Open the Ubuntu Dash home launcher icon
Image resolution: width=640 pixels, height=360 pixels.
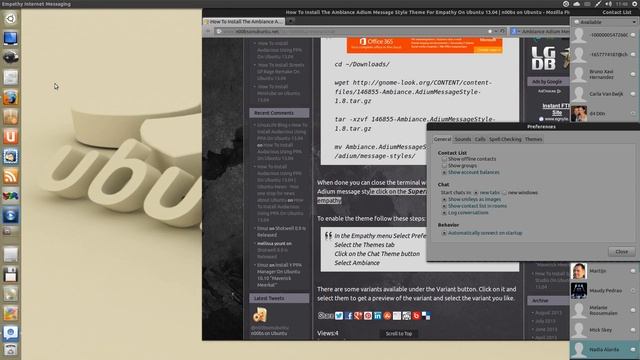click(x=10, y=18)
